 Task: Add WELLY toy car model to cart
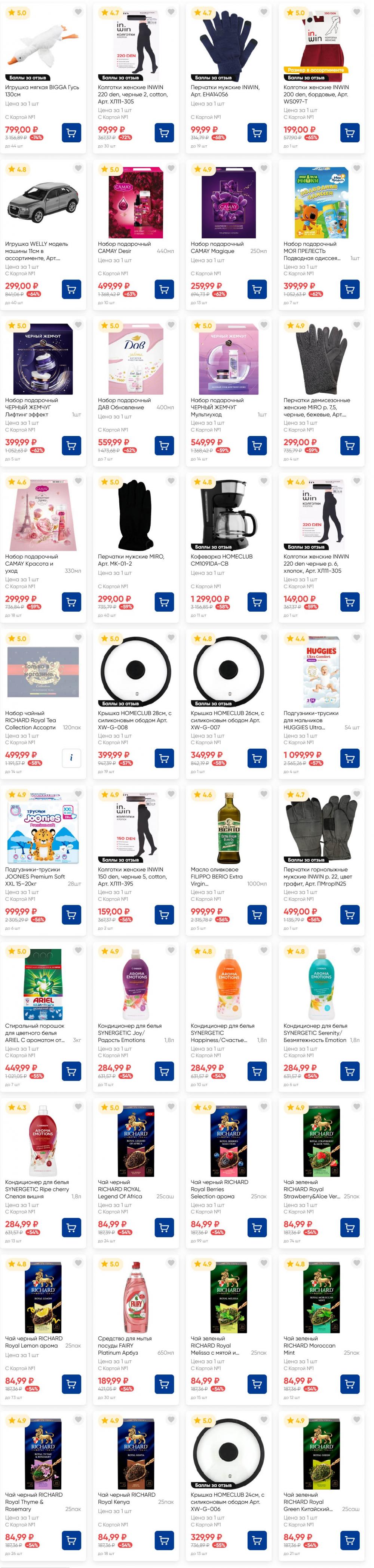click(x=71, y=289)
